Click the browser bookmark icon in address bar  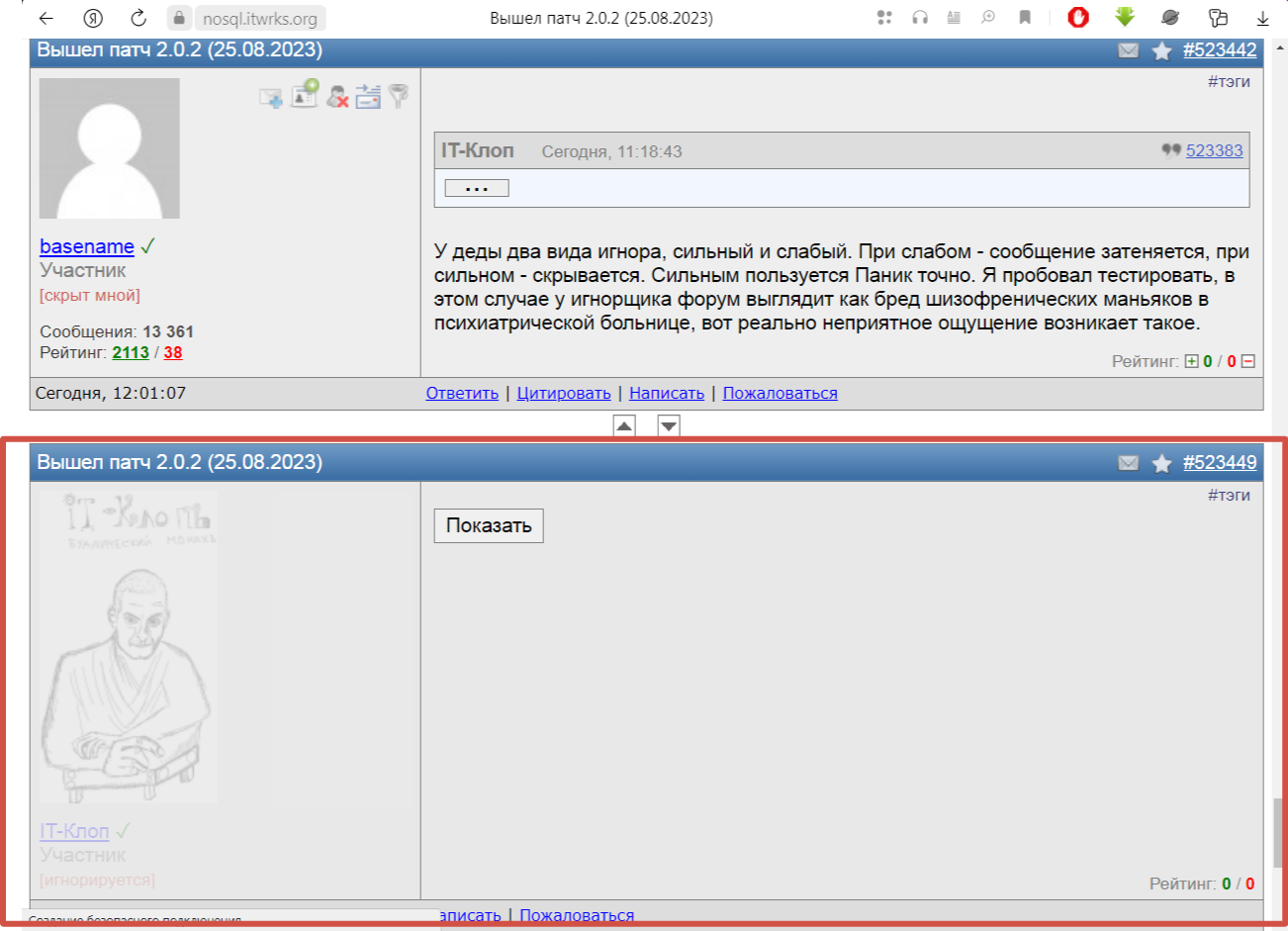(x=1025, y=18)
